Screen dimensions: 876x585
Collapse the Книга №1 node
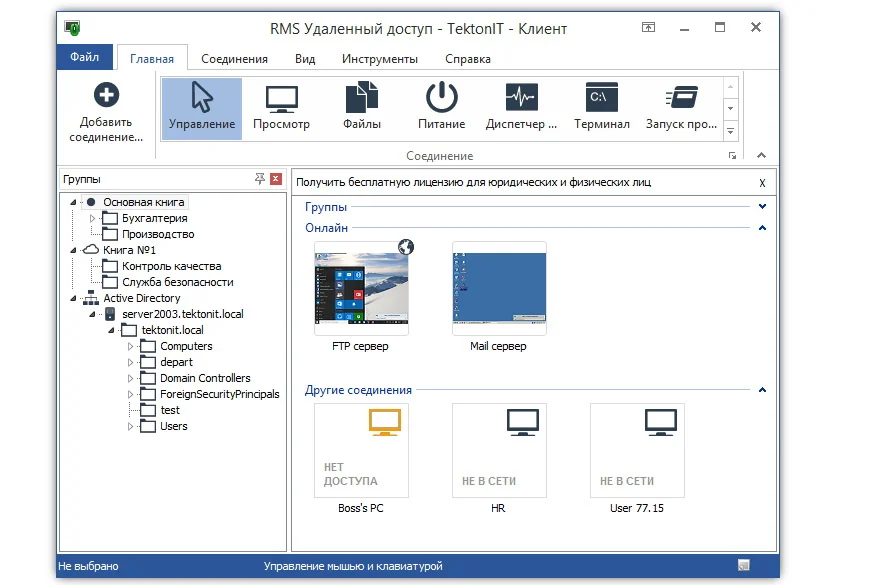pyautogui.click(x=73, y=250)
